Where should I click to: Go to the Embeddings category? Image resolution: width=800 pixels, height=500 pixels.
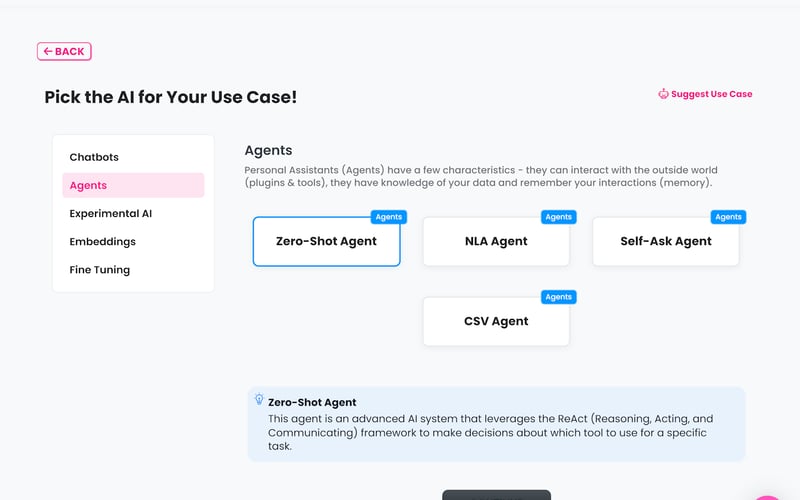coord(102,241)
